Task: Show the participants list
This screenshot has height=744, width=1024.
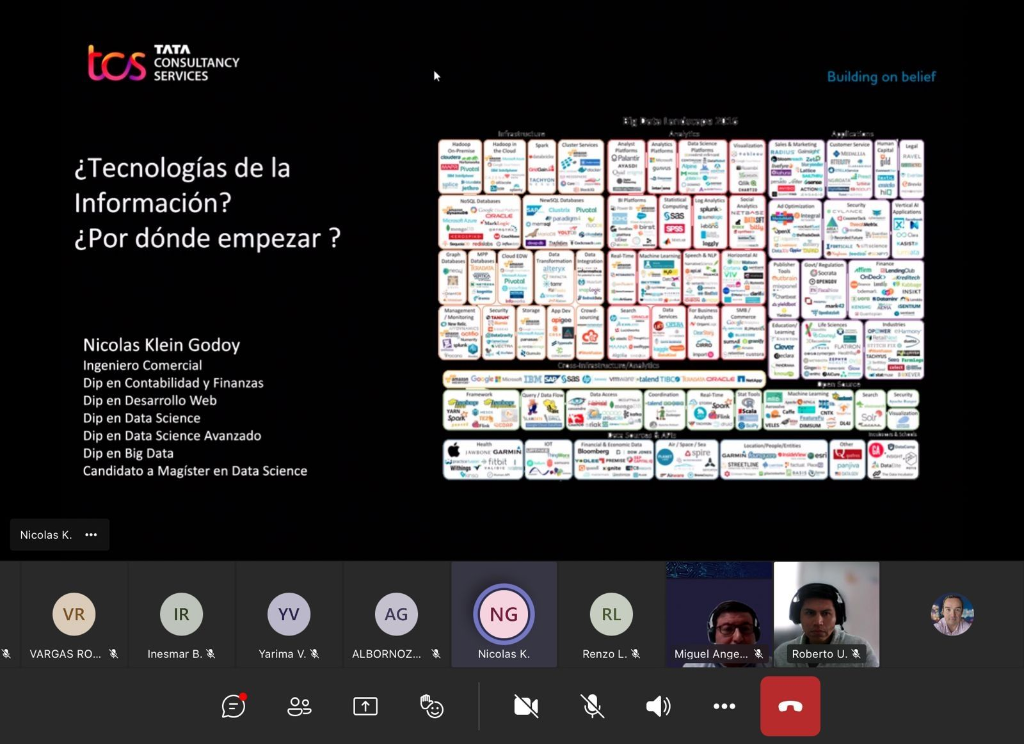Action: point(299,706)
